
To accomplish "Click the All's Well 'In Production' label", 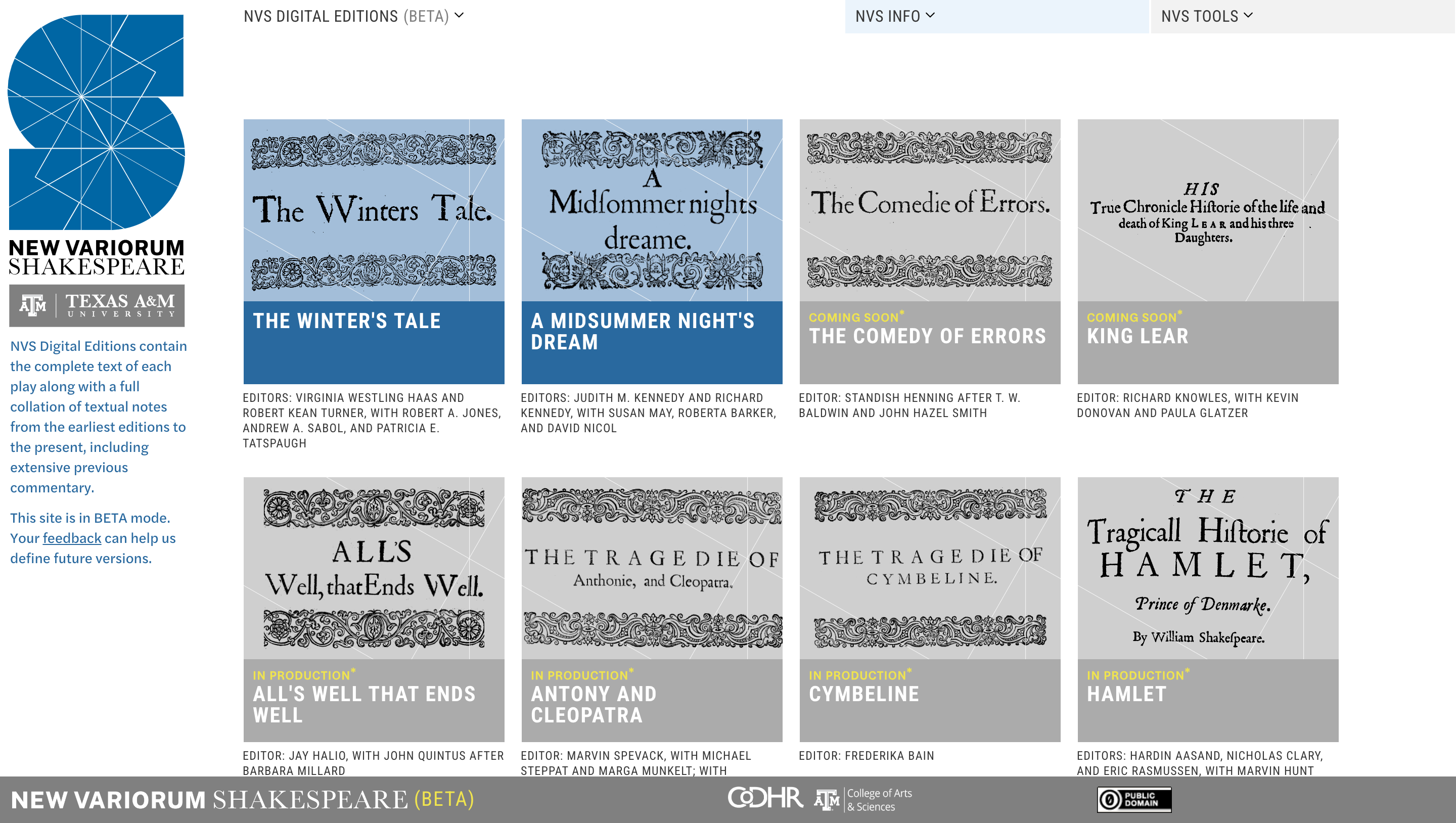I will click(304, 674).
